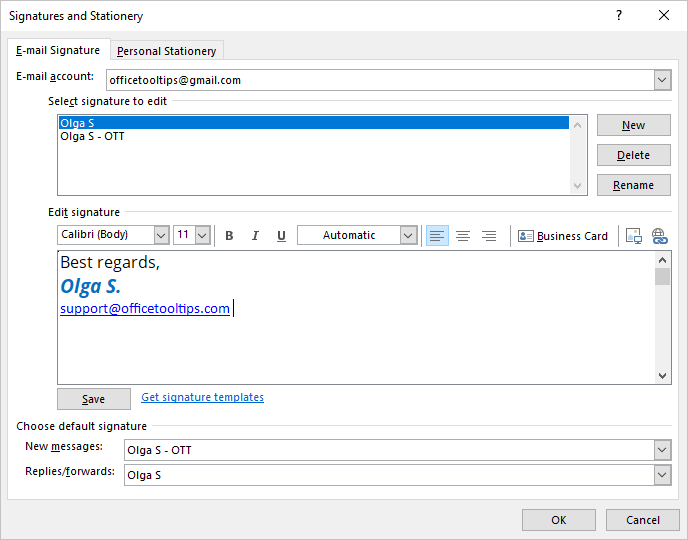688x540 pixels.
Task: Rename the selected signature
Action: pos(634,185)
